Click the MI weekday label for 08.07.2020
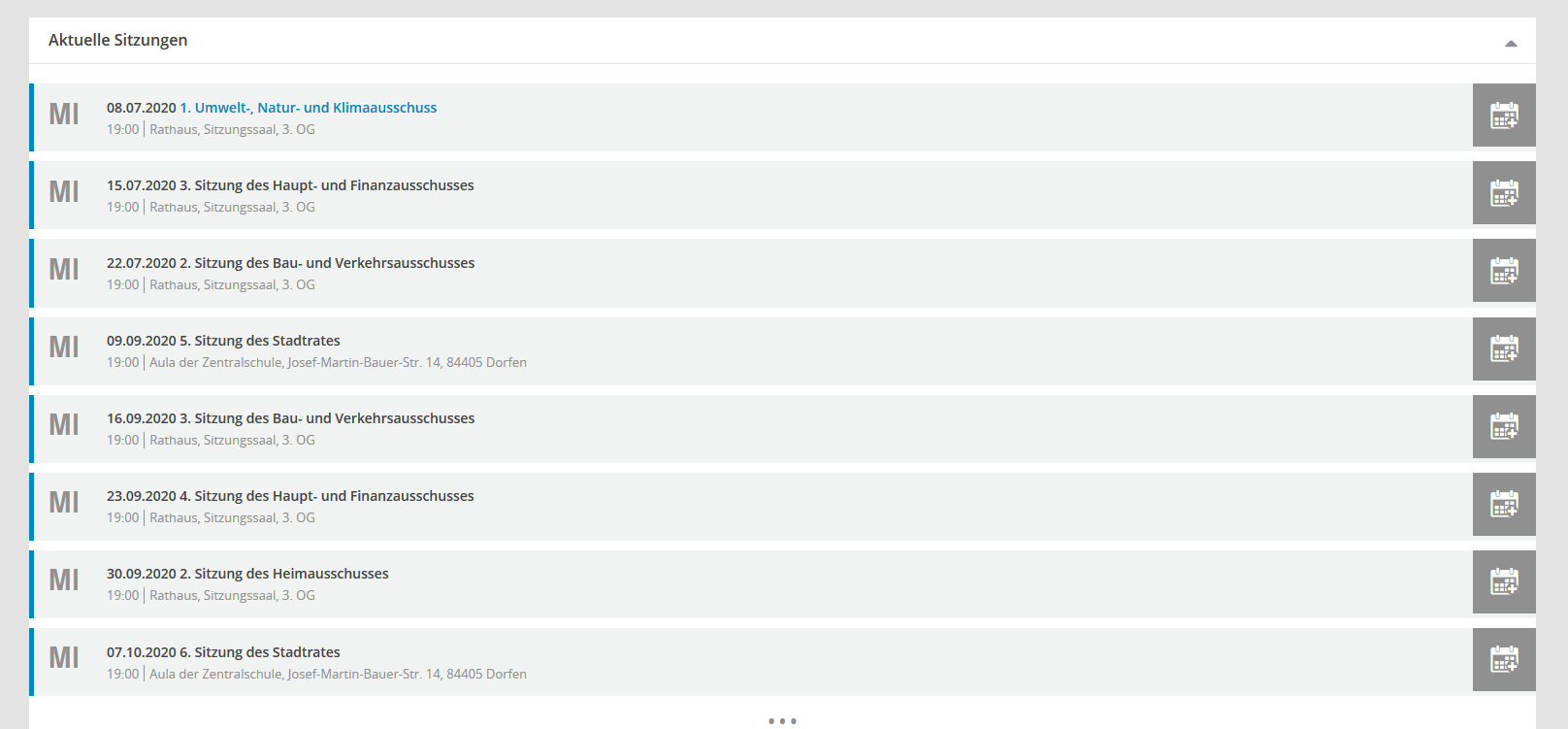Screen dimensions: 1568x729 tap(64, 115)
